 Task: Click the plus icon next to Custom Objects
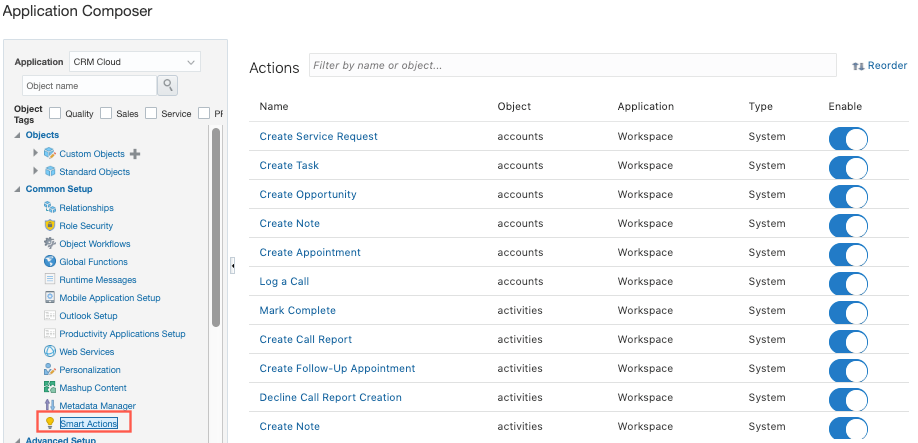coord(136,154)
